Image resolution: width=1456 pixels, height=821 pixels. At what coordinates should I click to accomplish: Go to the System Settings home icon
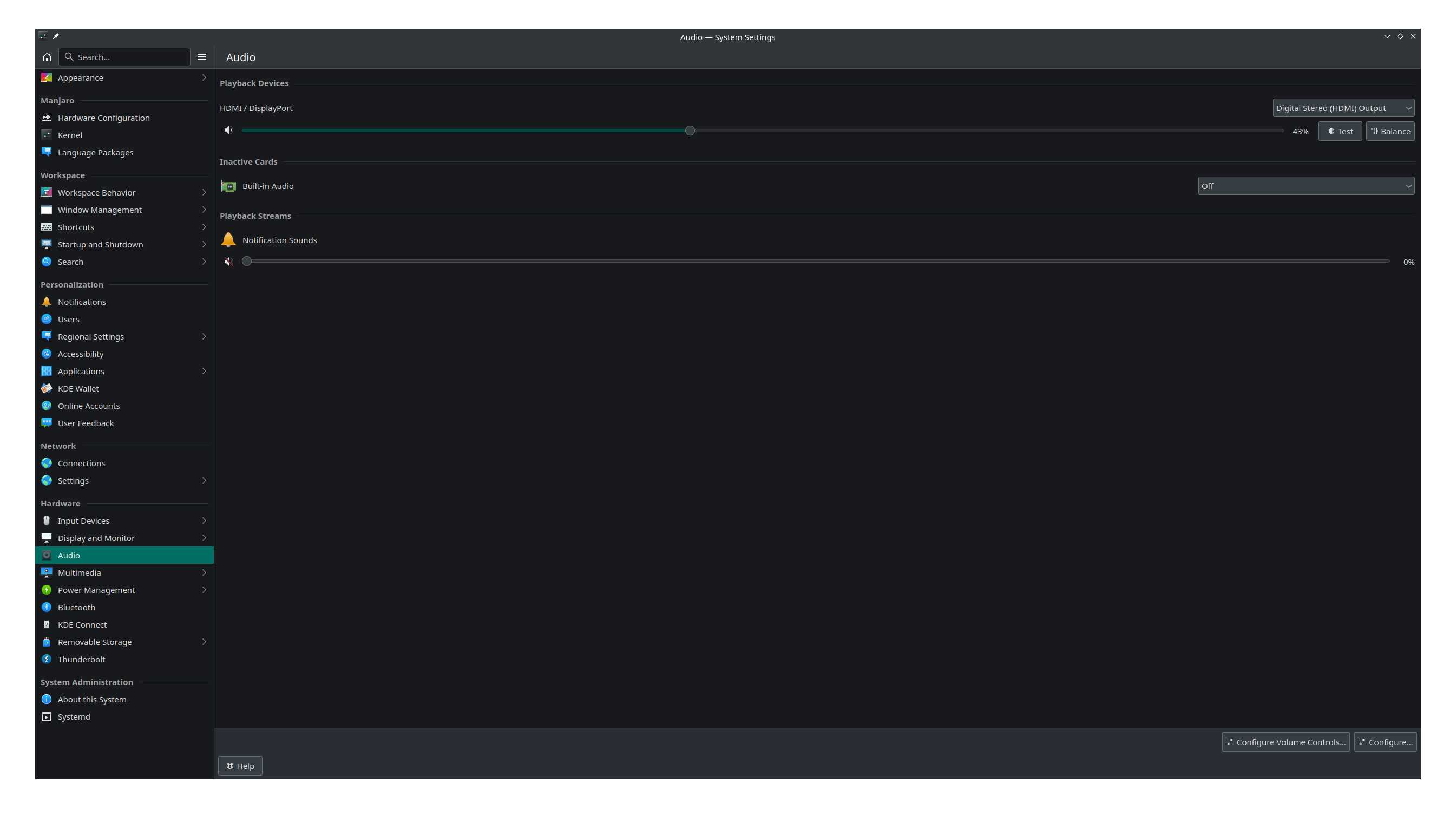(x=47, y=57)
